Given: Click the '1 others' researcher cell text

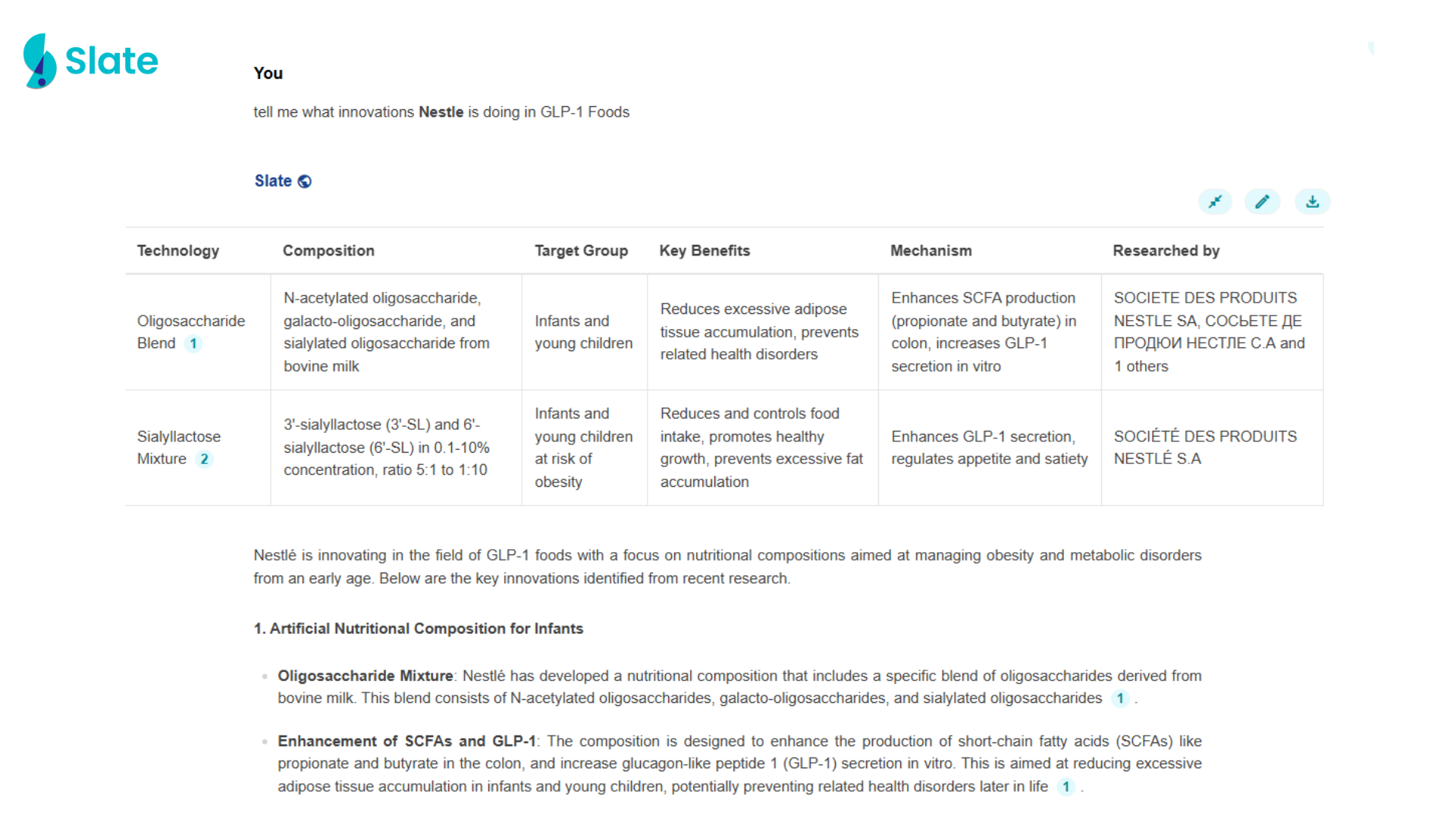Looking at the screenshot, I should 1141,366.
